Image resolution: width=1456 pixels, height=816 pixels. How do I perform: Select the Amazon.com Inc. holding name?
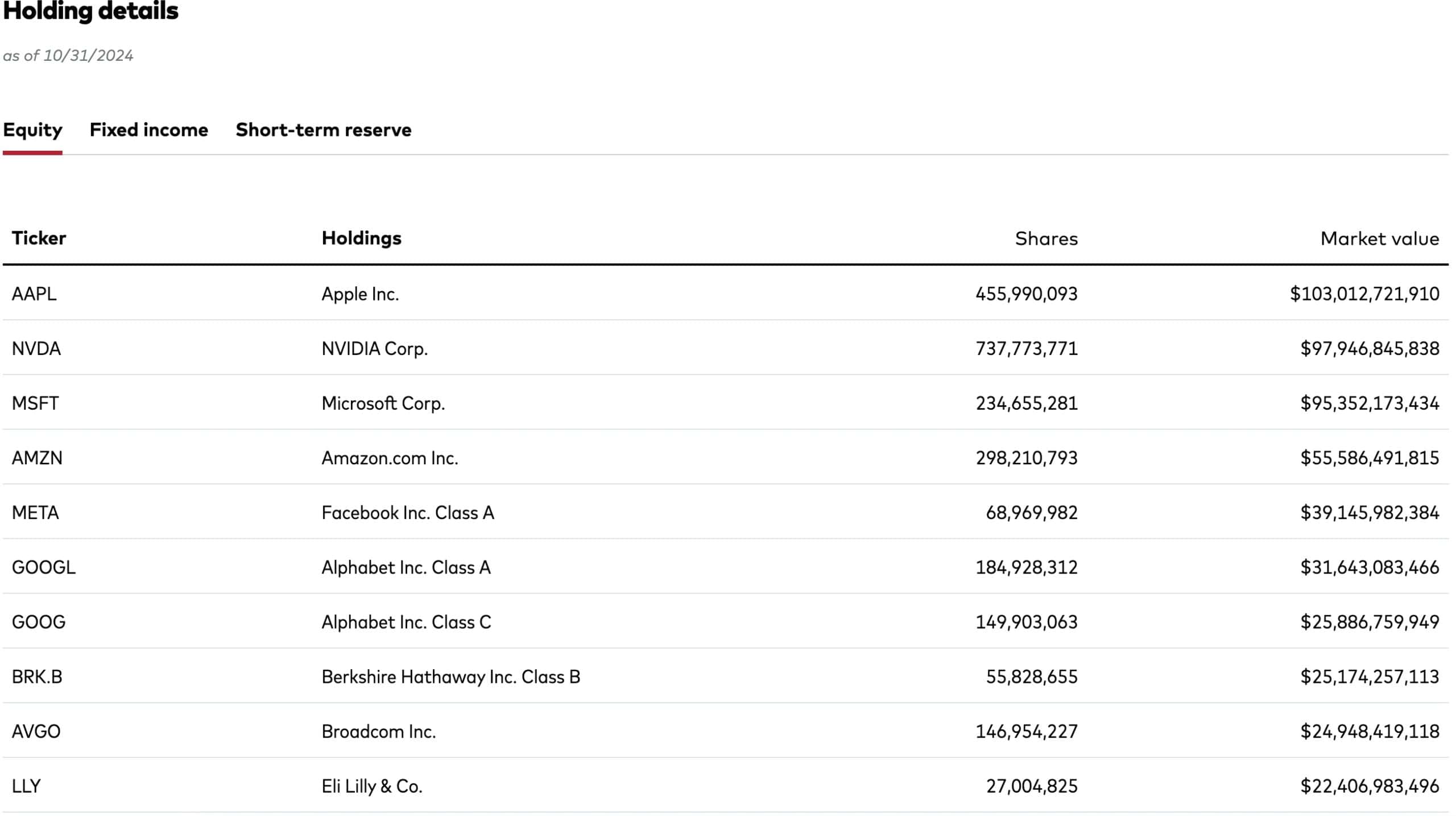(390, 458)
